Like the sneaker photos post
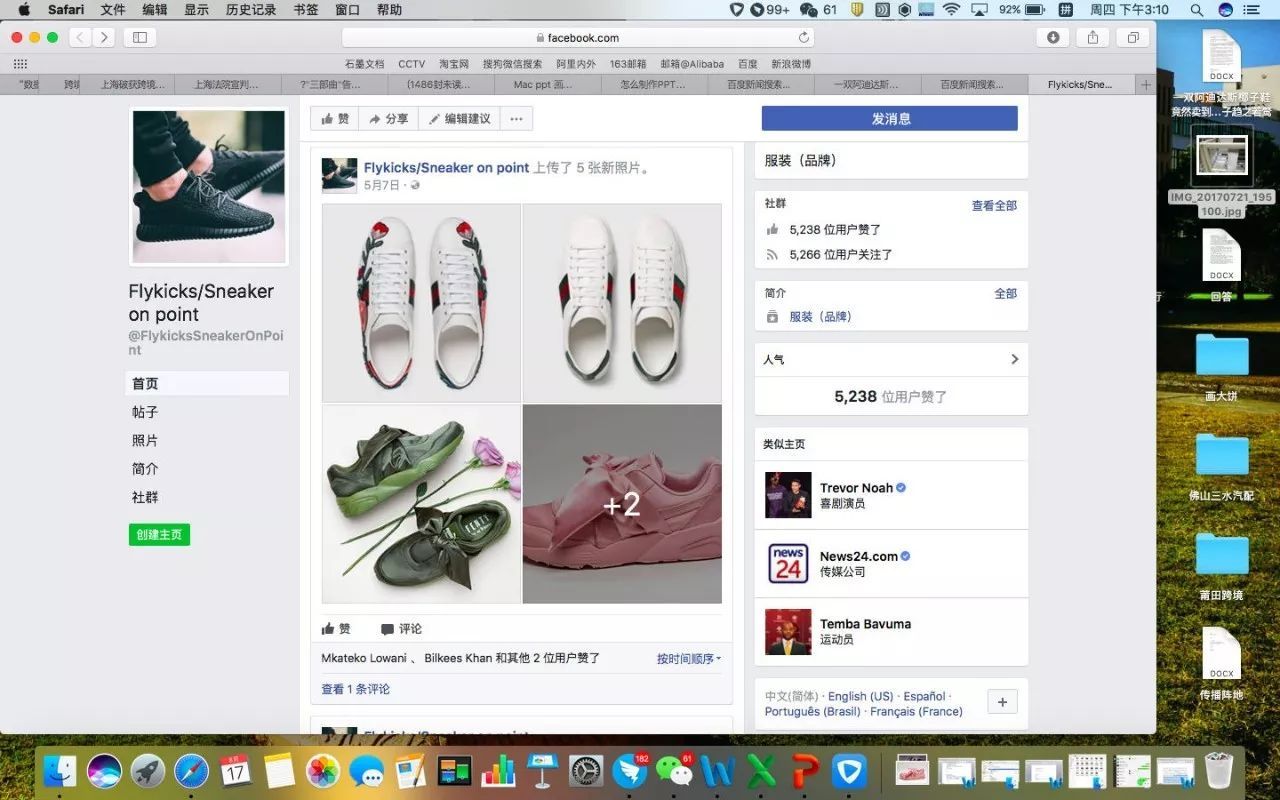1280x800 pixels. pos(336,629)
